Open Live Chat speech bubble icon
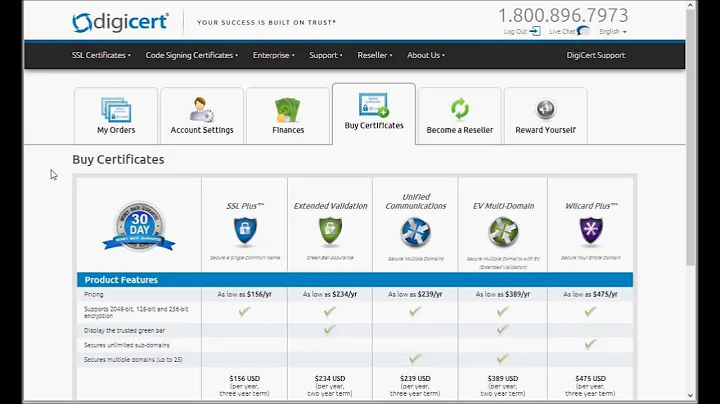Screen dimensions: 720x404 coord(584,31)
